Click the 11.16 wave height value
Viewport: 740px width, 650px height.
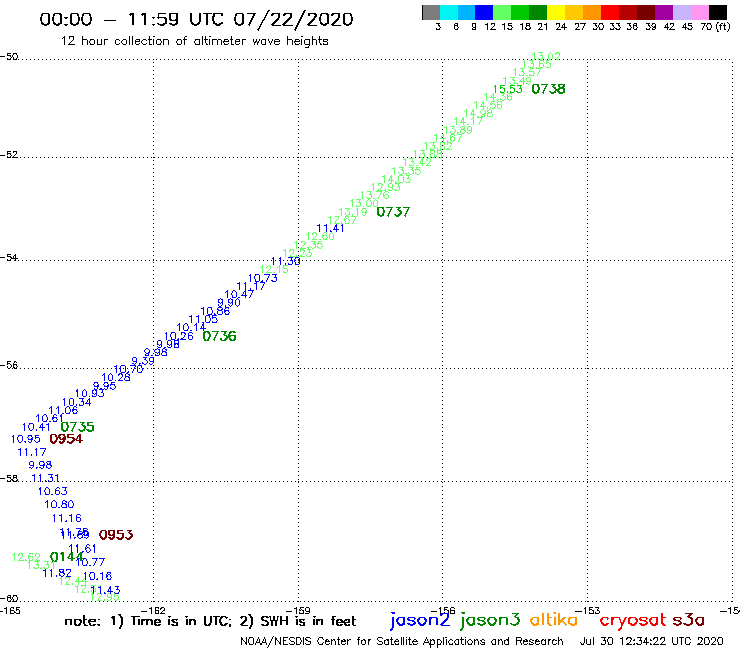click(x=67, y=519)
